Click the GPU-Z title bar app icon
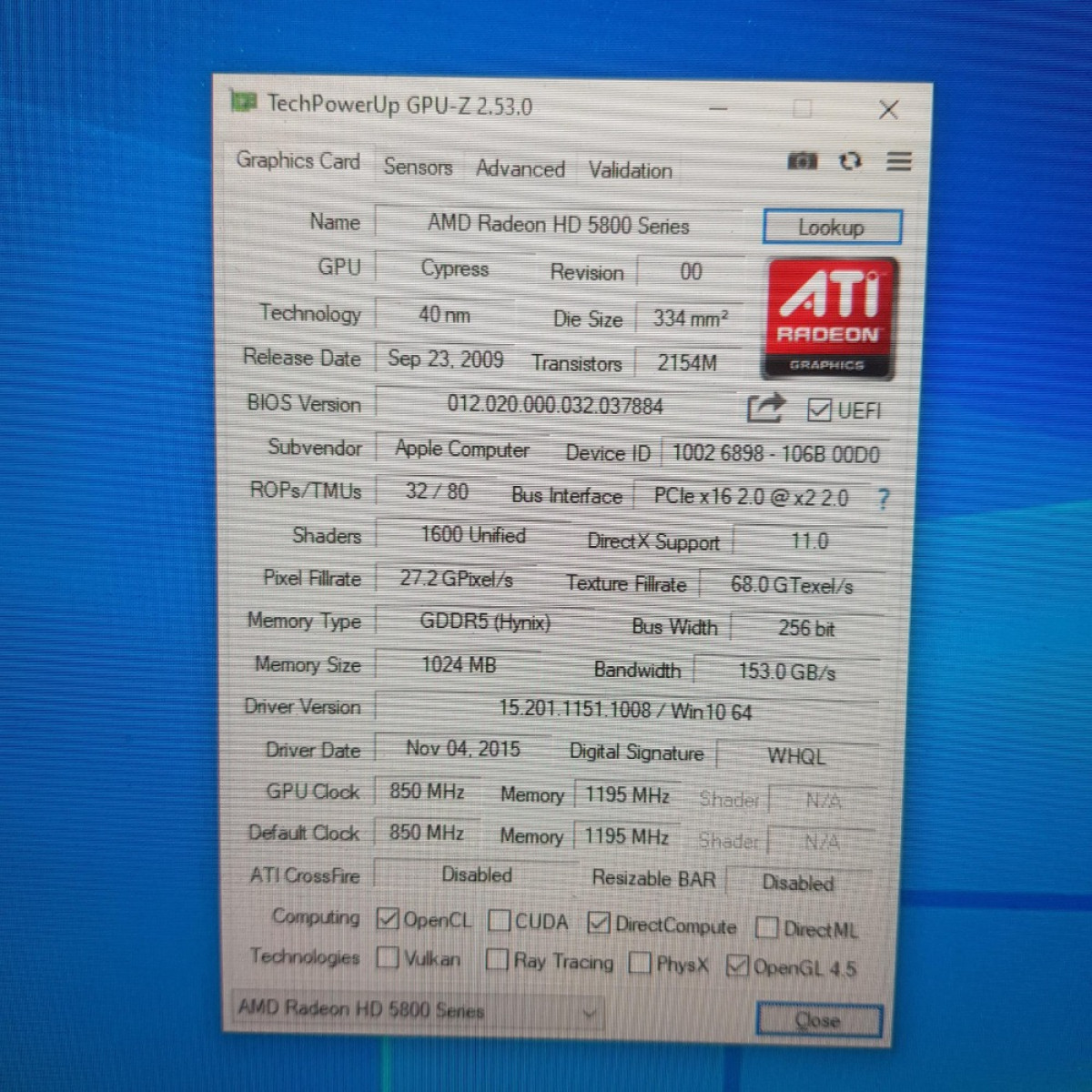The width and height of the screenshot is (1092, 1092). click(243, 101)
